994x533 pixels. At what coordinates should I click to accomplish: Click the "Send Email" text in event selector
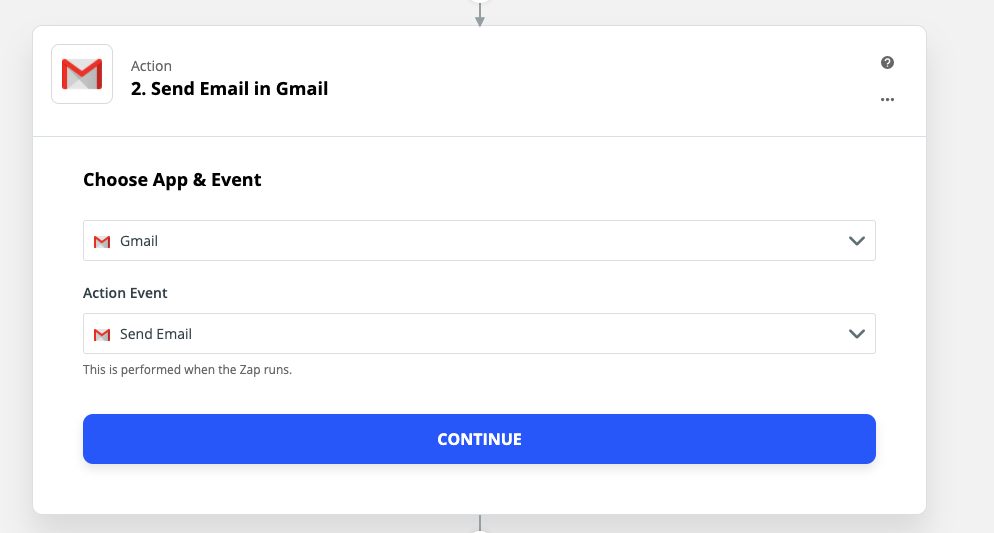click(x=156, y=334)
